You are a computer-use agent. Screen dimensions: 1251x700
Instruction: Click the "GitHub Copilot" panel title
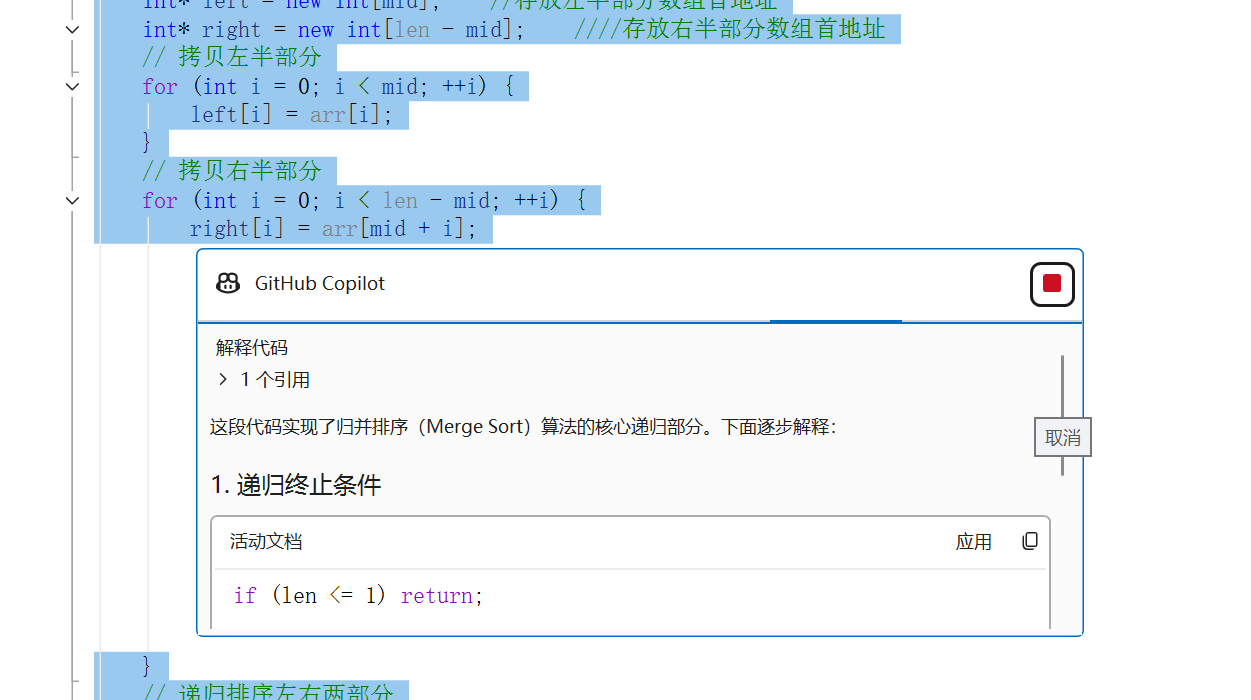320,284
